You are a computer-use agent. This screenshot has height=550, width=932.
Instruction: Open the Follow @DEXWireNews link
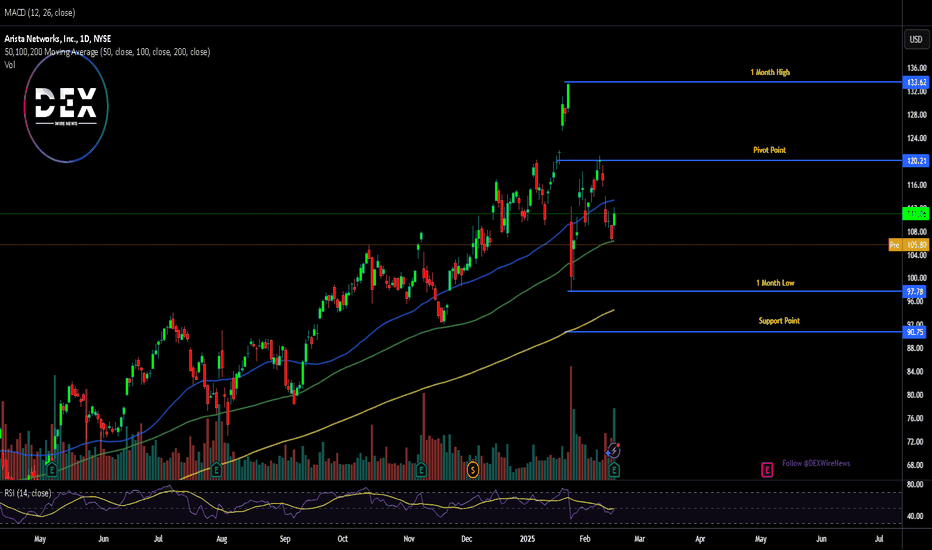(x=816, y=463)
